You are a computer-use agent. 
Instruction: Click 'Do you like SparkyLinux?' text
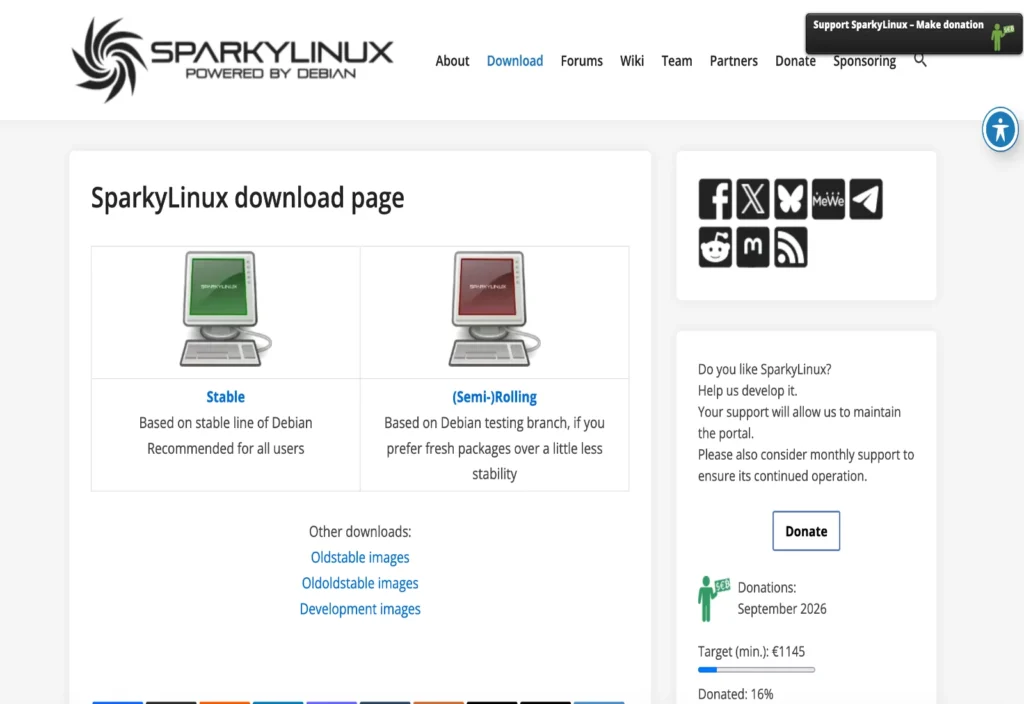[764, 370]
